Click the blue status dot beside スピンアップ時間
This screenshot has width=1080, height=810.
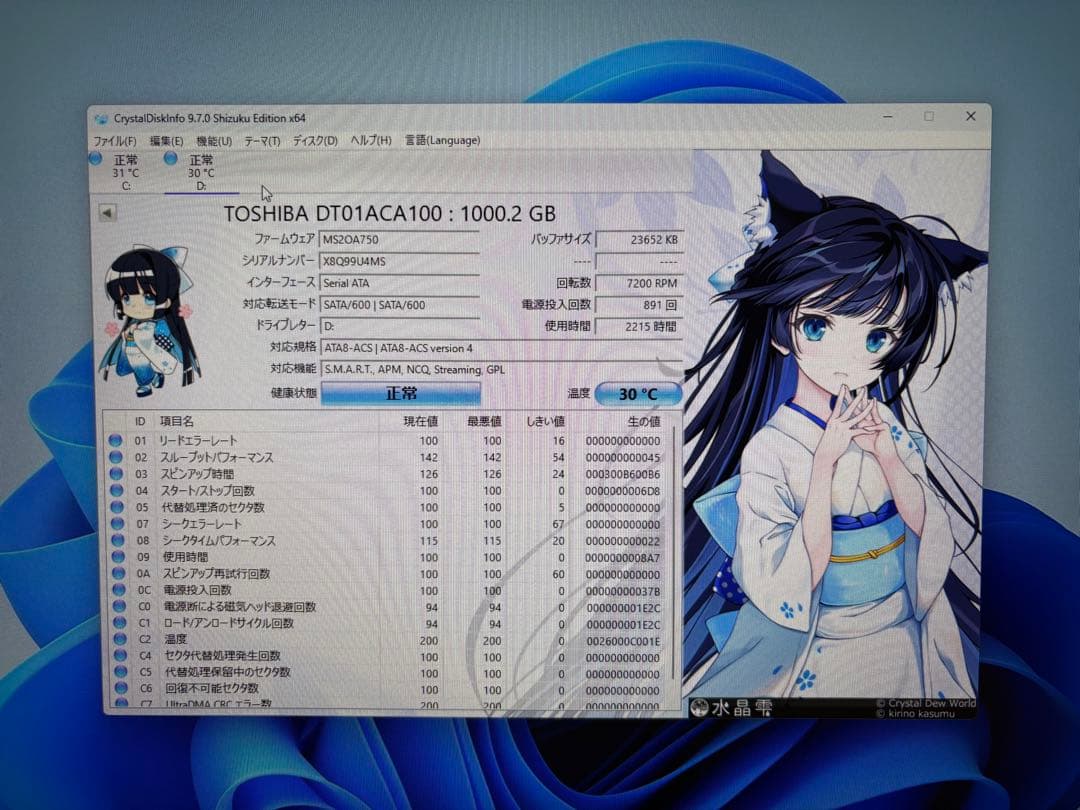click(115, 473)
